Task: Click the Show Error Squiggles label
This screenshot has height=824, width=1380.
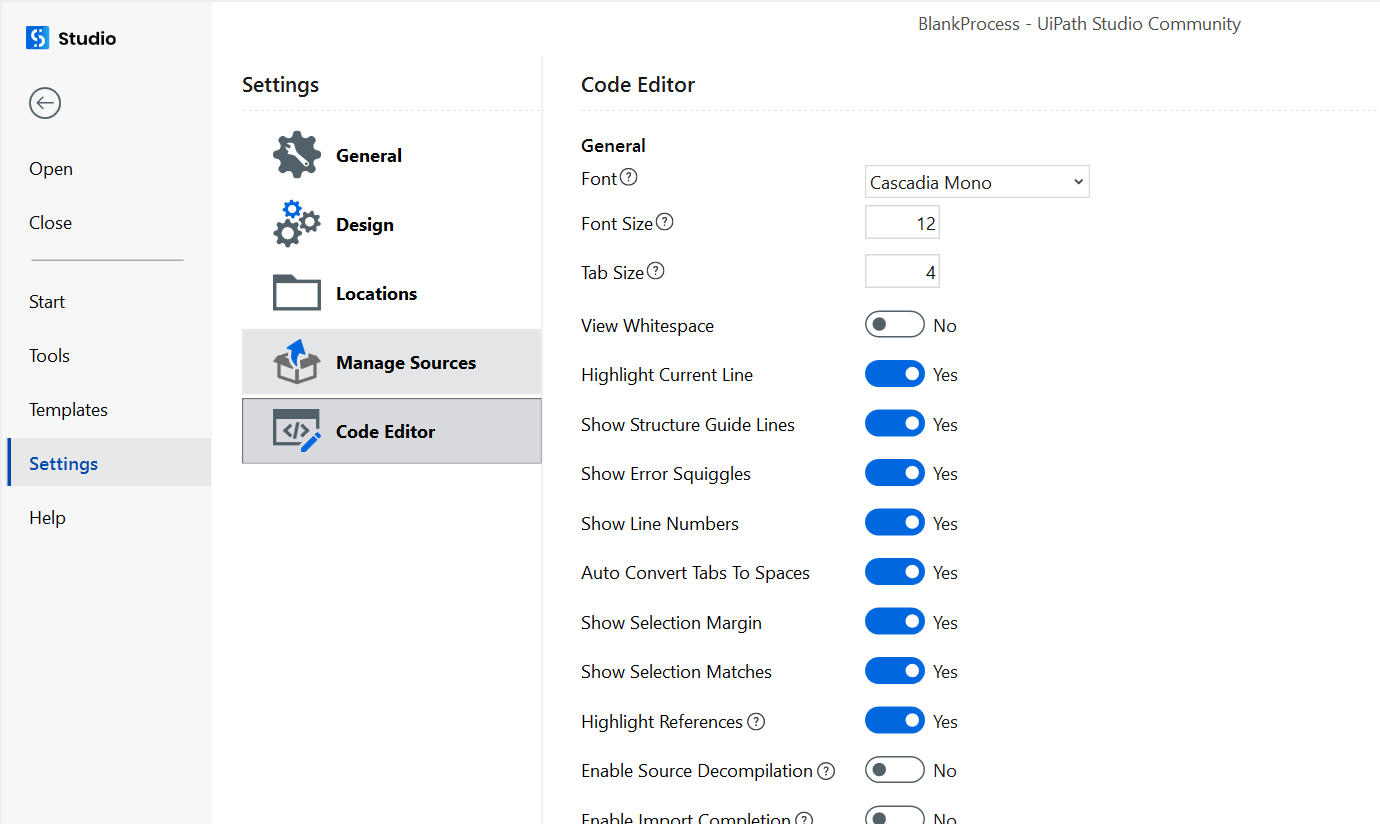Action: [666, 473]
